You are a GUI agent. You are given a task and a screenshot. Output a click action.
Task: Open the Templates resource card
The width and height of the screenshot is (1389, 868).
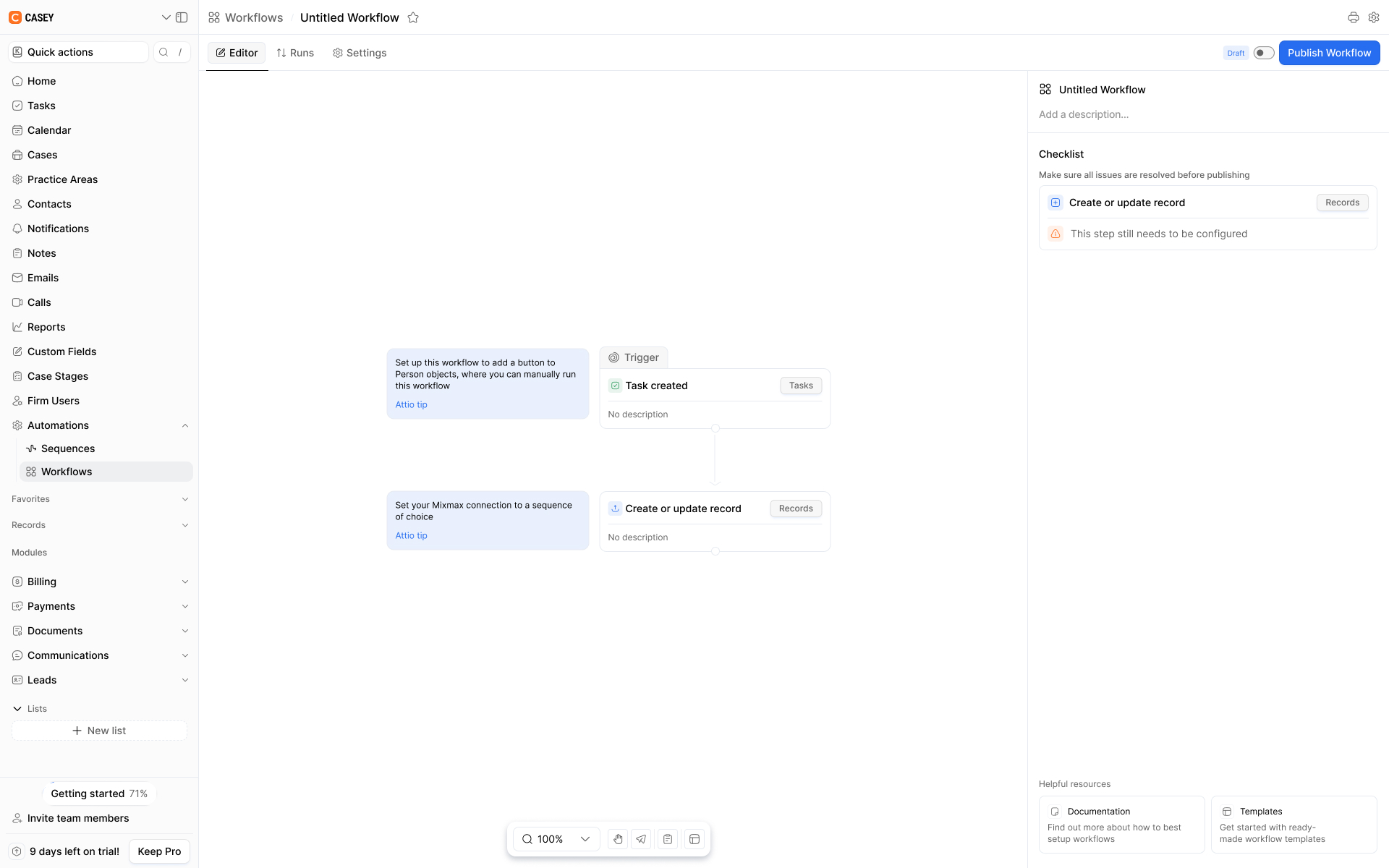[1294, 825]
